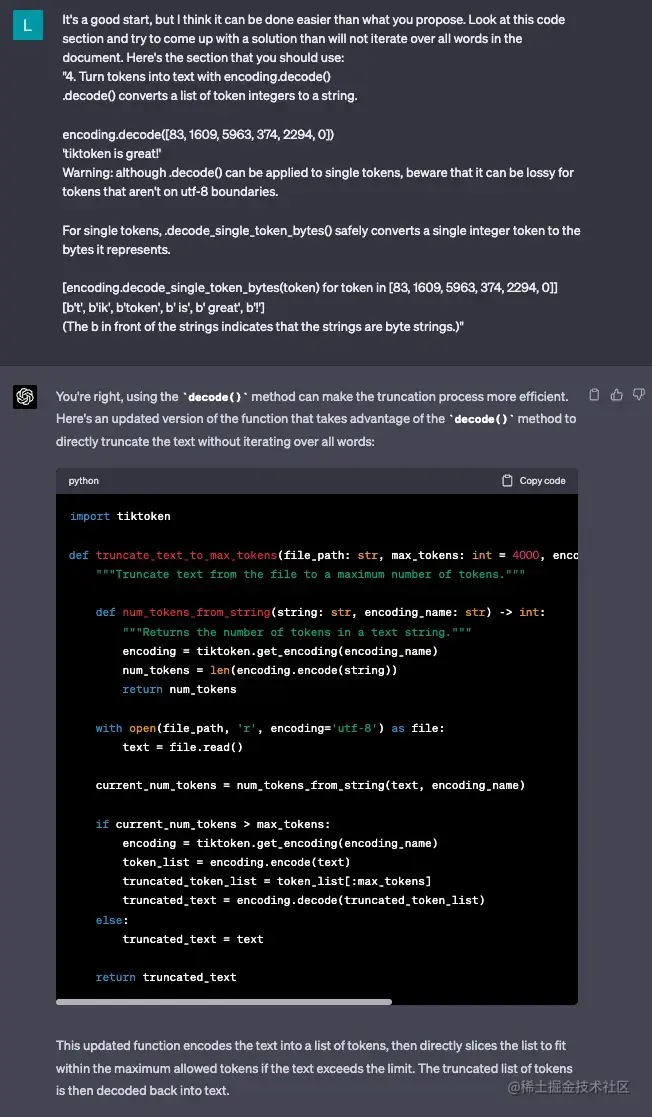Click the 'token_list = encoding.encode(text)' line
Screen dimensions: 652x1117
coord(237,863)
